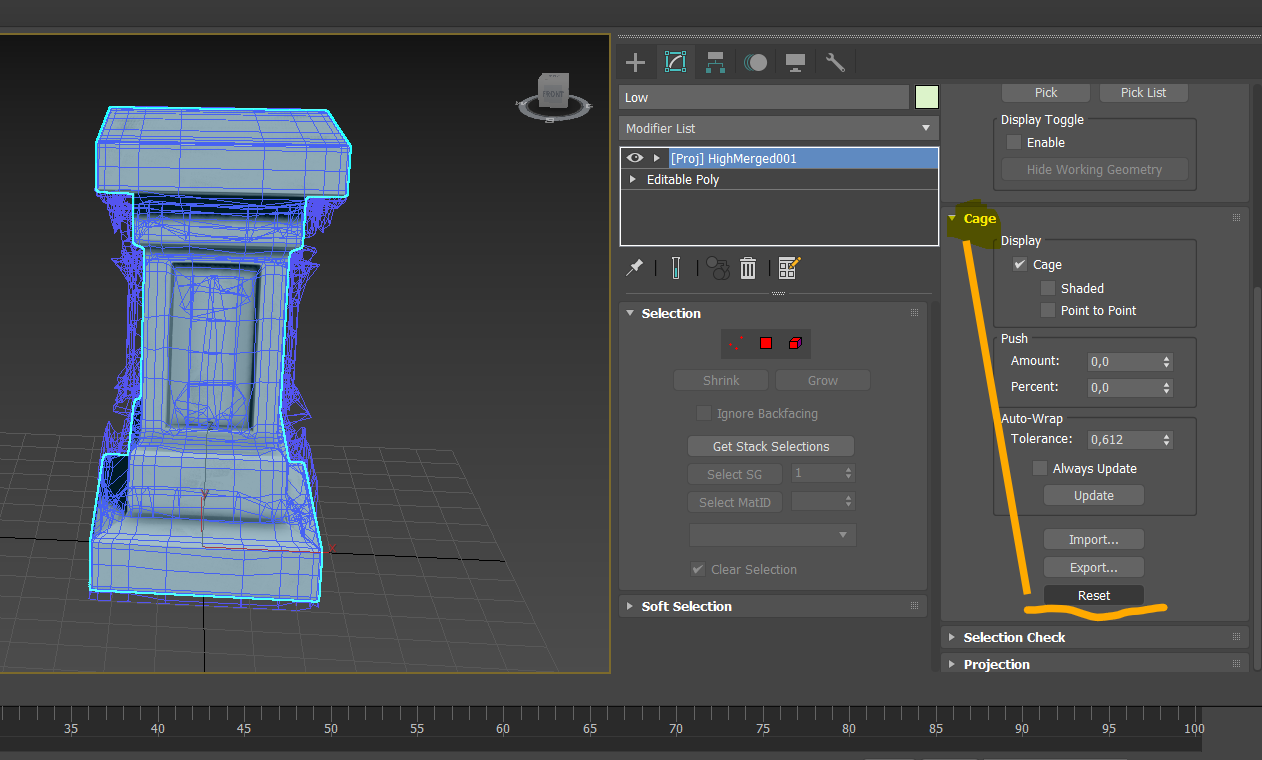Click the Reset cage button
Image resolution: width=1262 pixels, height=760 pixels.
coord(1093,595)
